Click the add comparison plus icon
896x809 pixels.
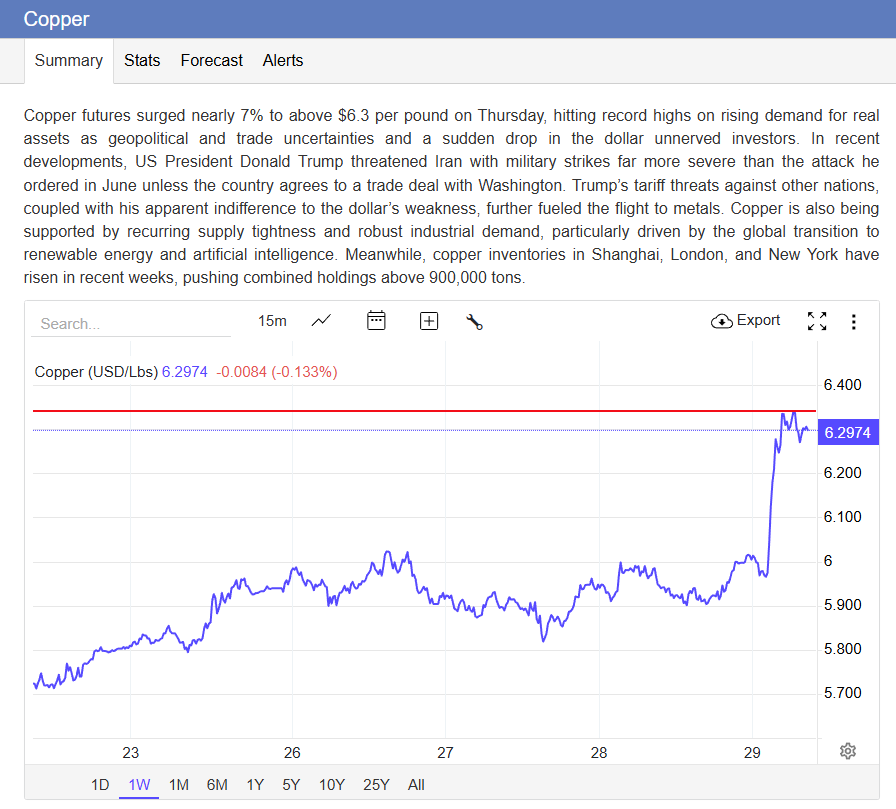[429, 321]
